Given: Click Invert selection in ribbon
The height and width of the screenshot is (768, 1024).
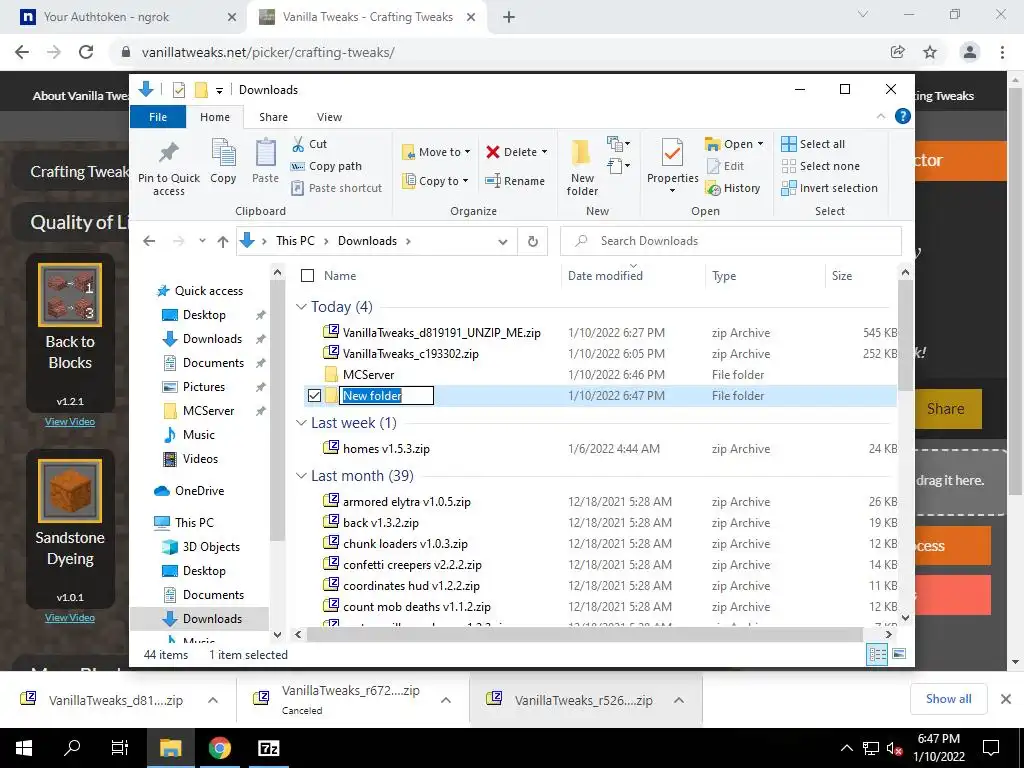Looking at the screenshot, I should (x=829, y=188).
